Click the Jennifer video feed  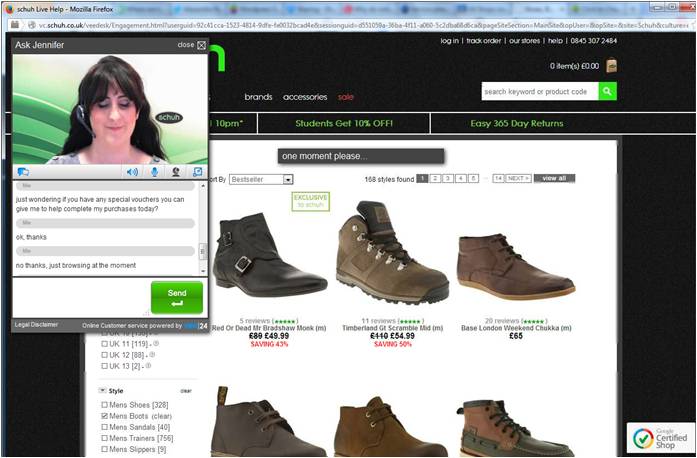coord(110,109)
